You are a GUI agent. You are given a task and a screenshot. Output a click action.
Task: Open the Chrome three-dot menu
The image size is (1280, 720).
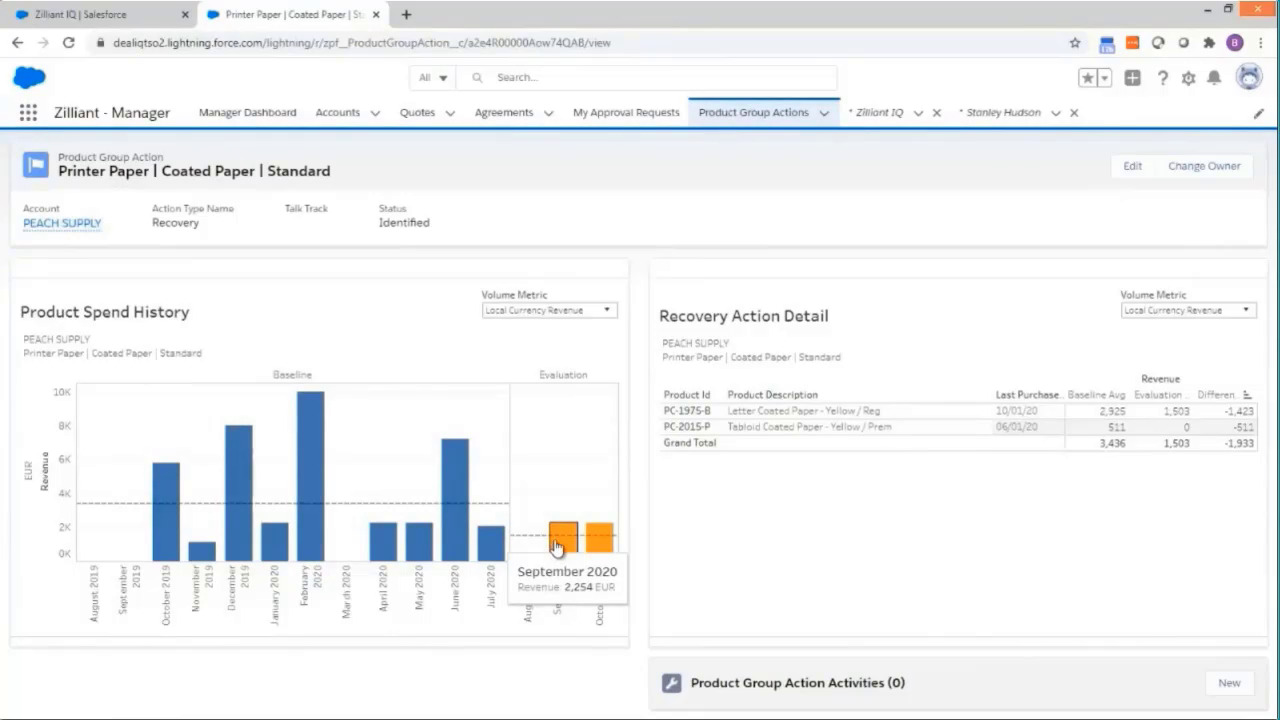(x=1260, y=43)
